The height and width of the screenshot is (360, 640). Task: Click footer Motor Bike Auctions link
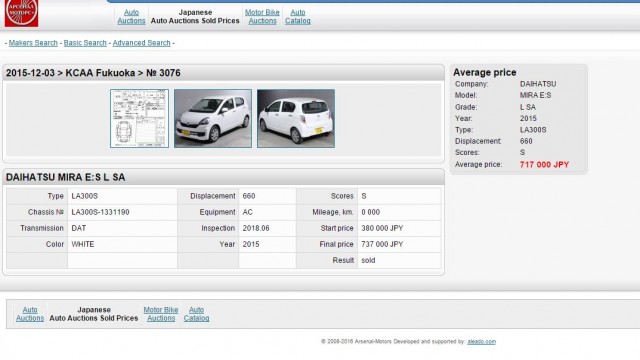(161, 314)
